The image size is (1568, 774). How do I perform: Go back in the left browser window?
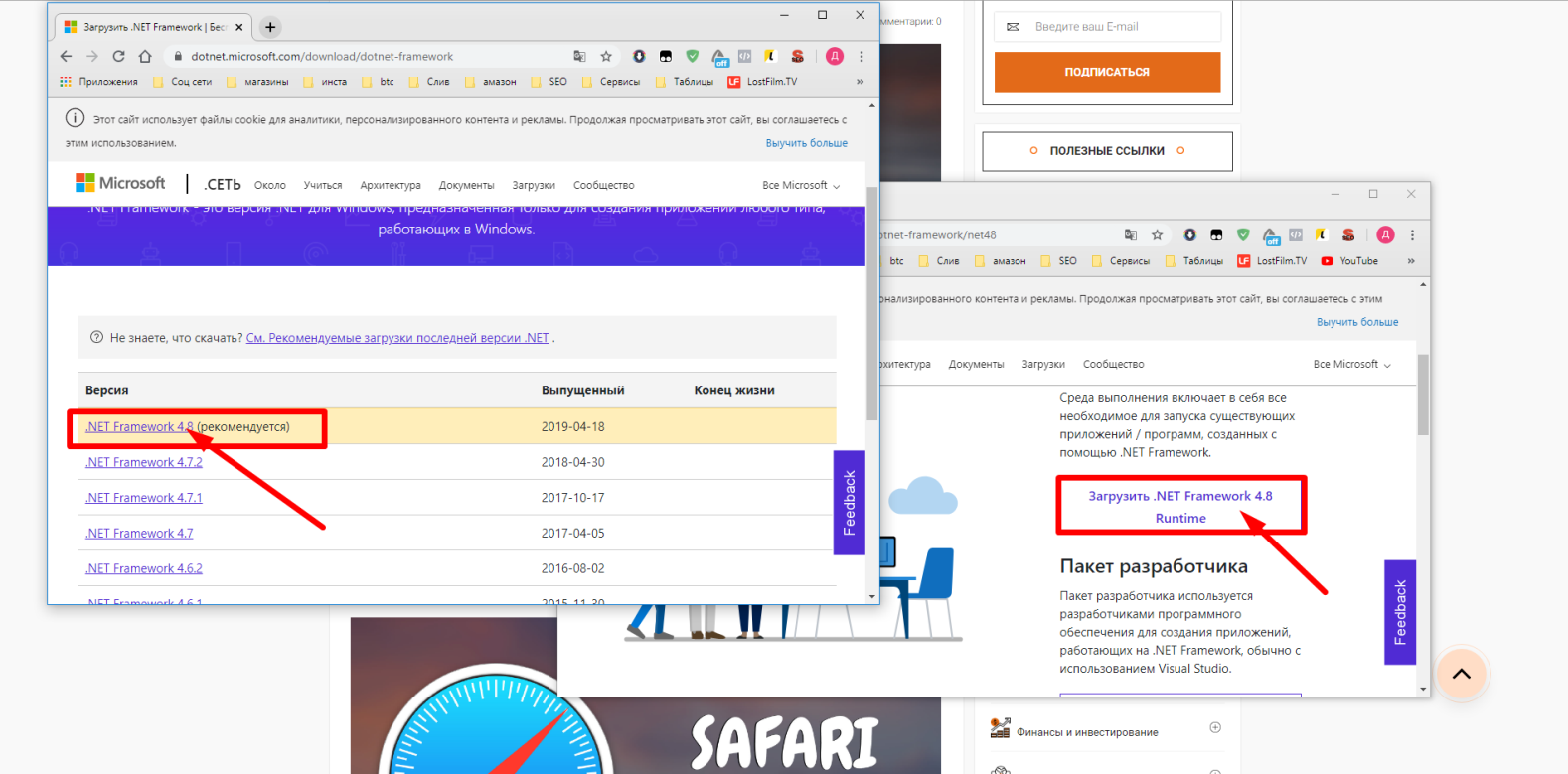[66, 56]
